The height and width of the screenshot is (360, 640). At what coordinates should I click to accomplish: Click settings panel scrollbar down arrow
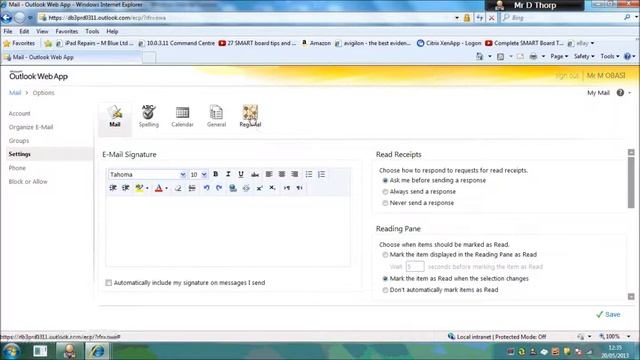(631, 297)
